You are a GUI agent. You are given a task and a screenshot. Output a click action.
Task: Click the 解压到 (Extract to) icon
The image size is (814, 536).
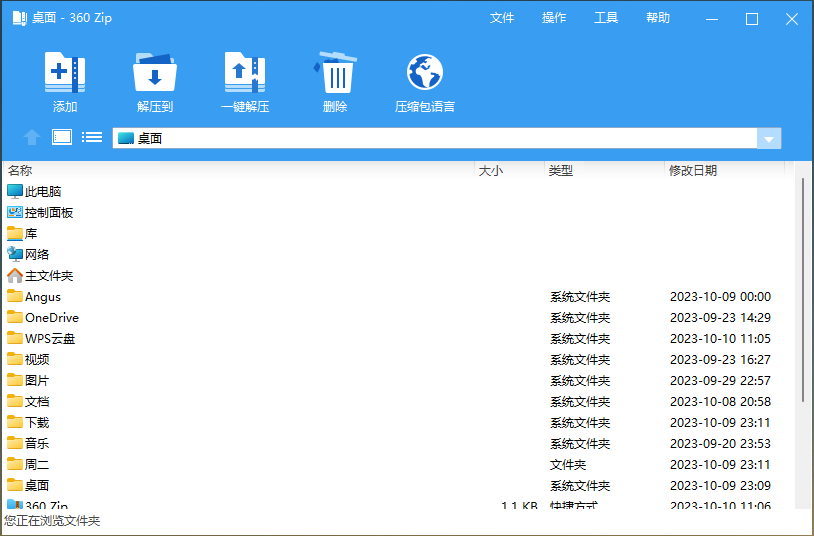pyautogui.click(x=155, y=72)
